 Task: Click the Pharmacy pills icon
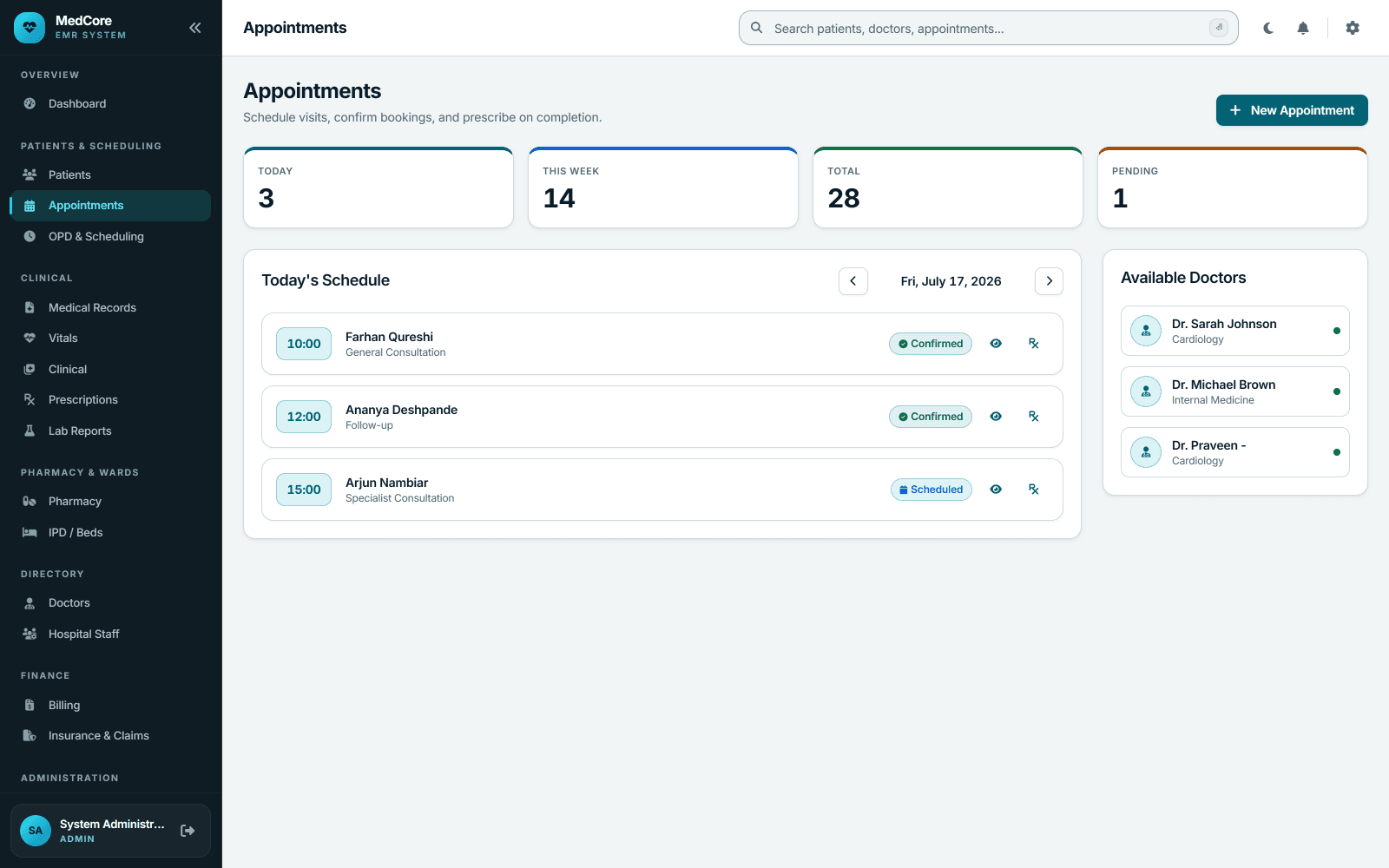[30, 501]
